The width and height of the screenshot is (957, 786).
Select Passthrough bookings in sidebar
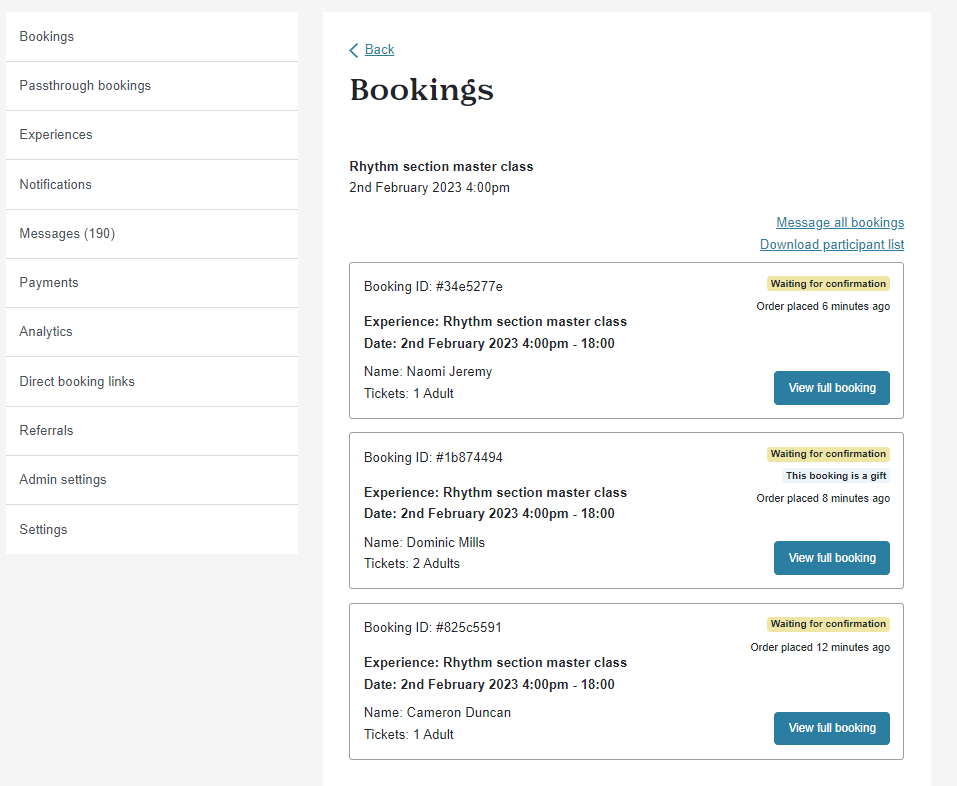point(152,86)
